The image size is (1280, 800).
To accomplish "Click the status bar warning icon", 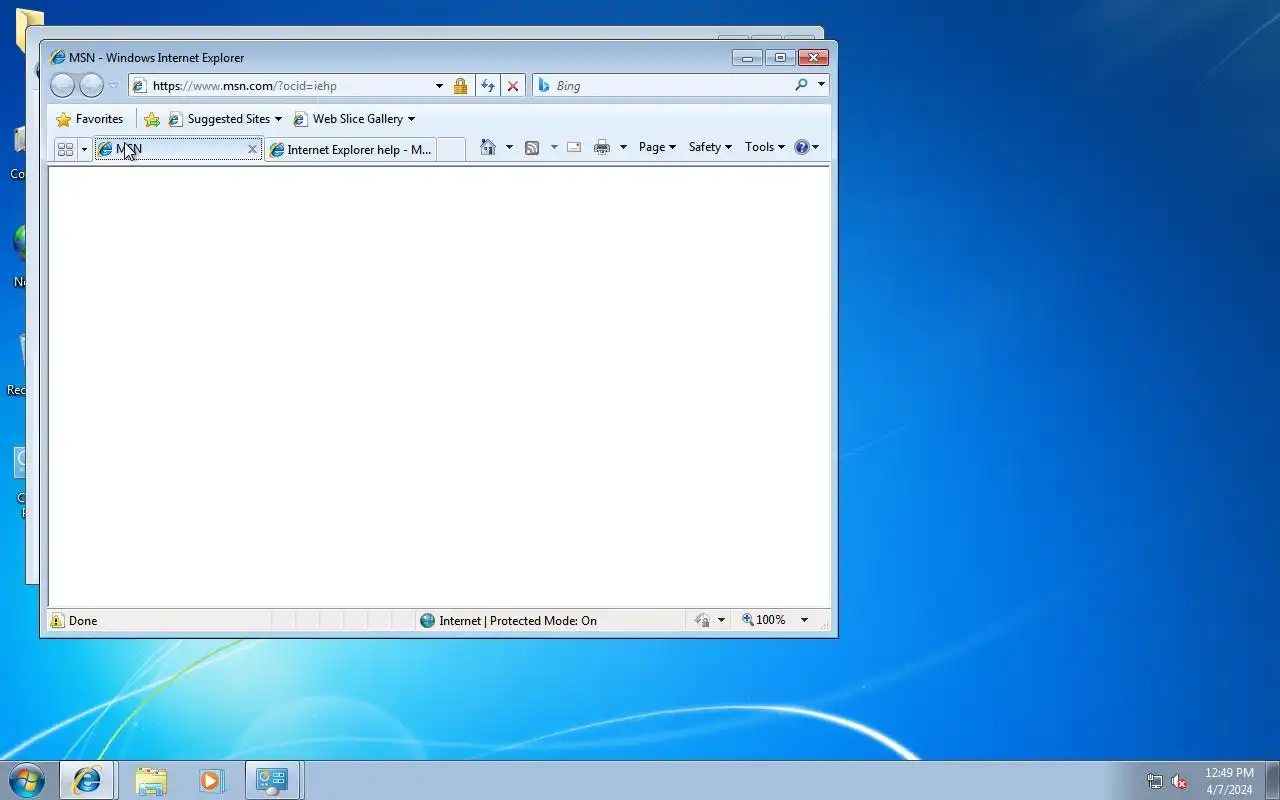I will coord(57,621).
